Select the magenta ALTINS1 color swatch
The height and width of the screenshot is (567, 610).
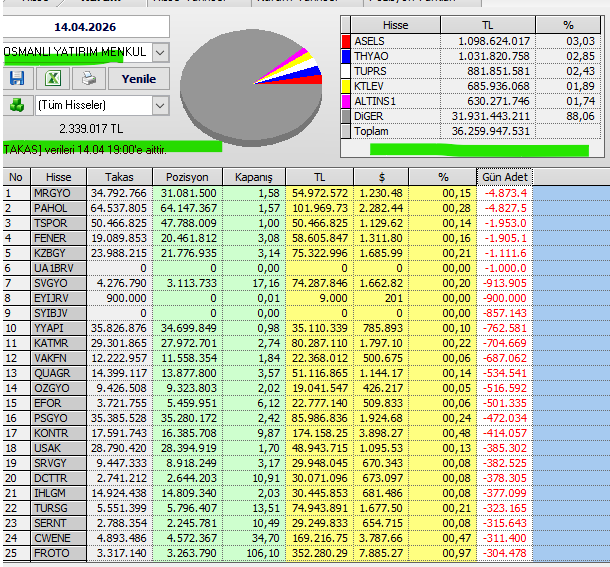click(345, 101)
